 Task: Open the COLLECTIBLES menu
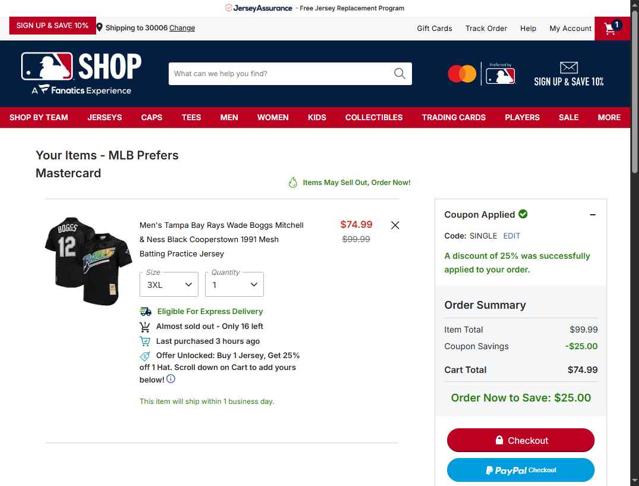point(374,117)
